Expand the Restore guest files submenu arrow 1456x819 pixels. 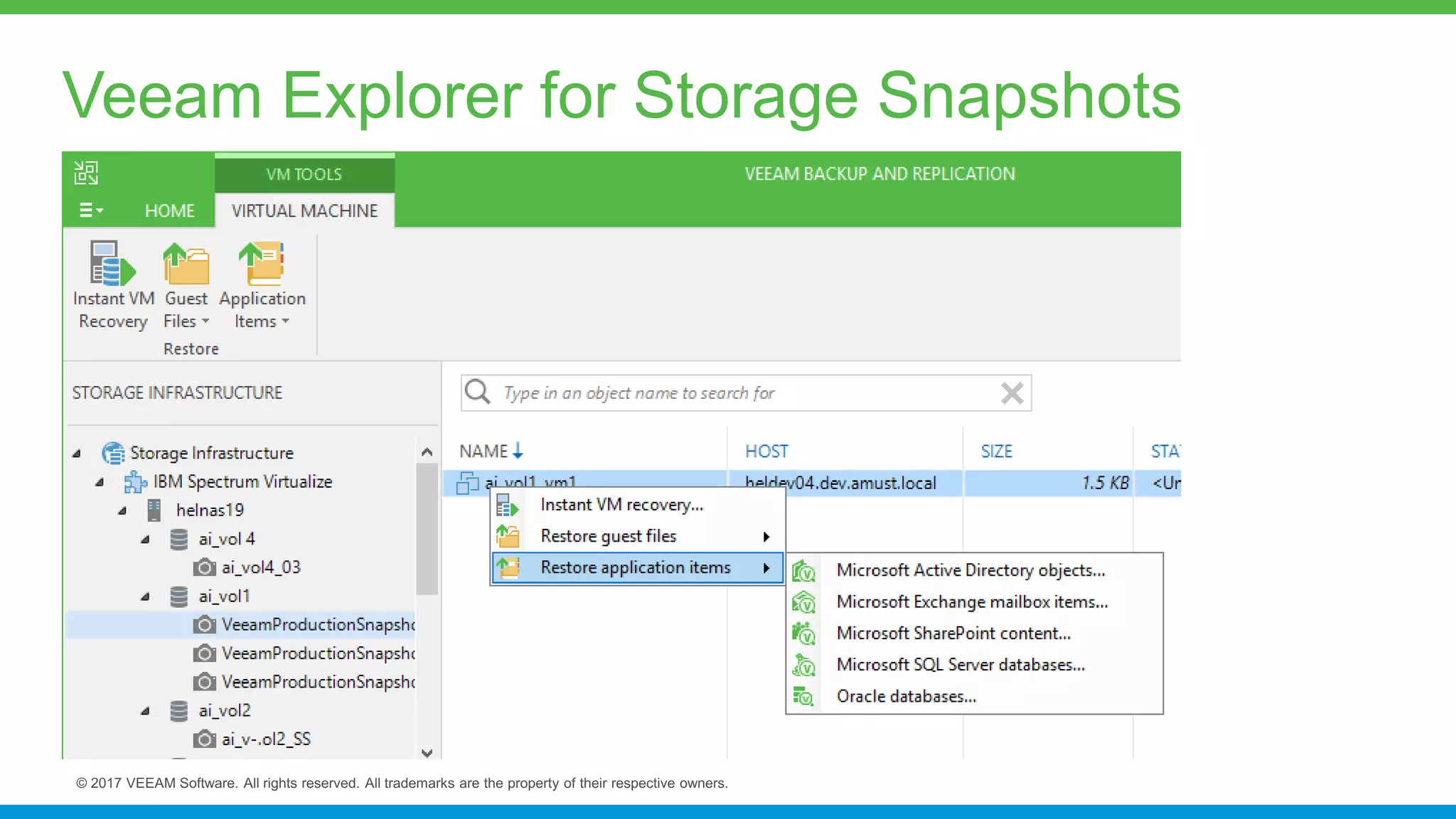766,537
